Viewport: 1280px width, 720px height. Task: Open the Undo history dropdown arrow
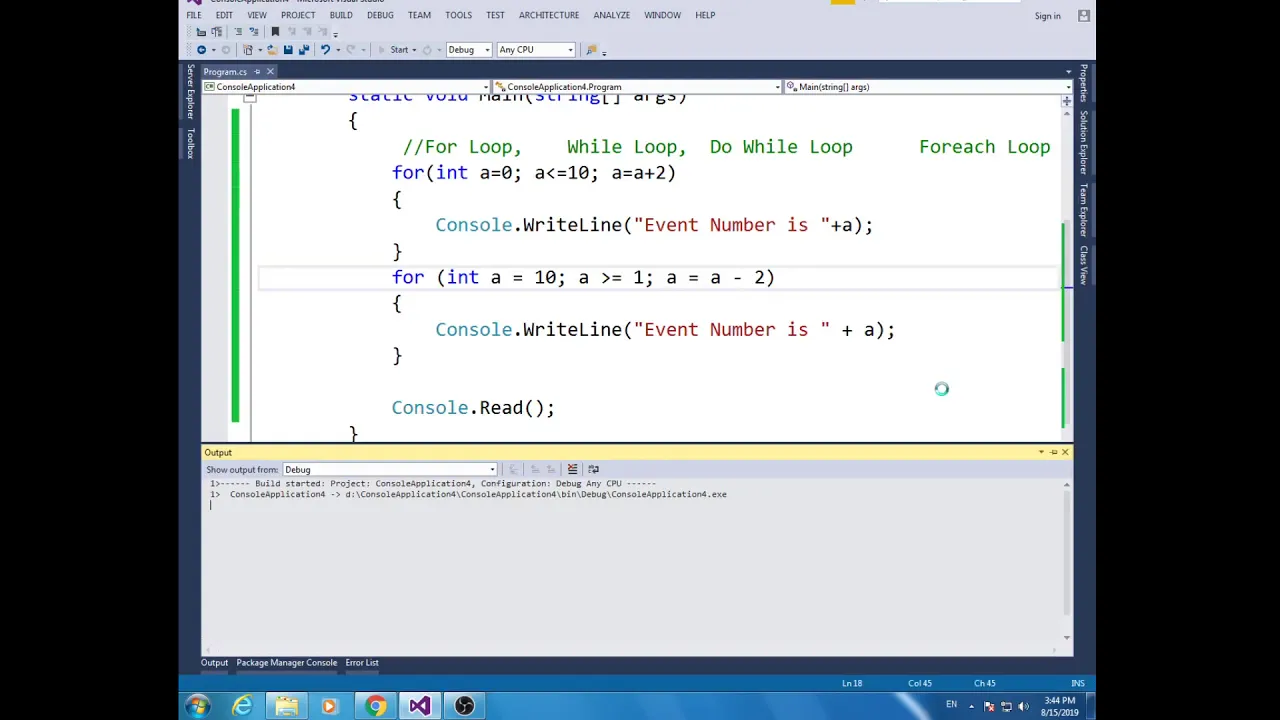[x=338, y=49]
